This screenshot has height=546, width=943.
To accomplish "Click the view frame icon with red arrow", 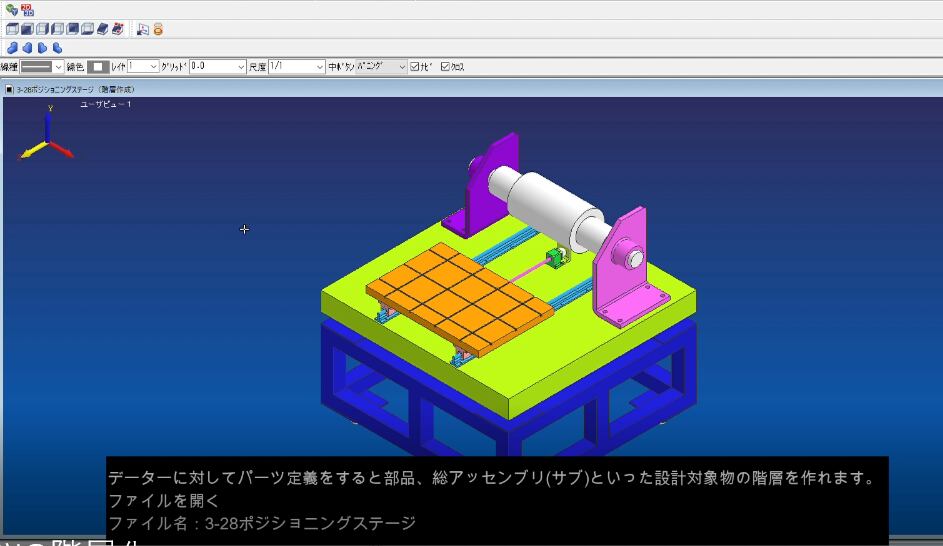I will (143, 29).
